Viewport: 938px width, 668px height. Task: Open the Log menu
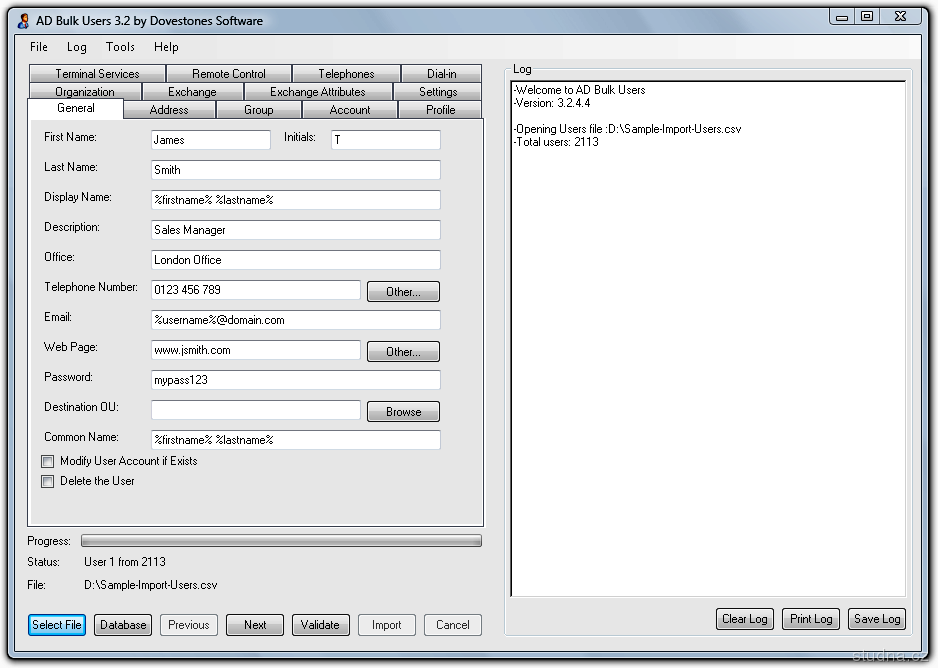[77, 47]
